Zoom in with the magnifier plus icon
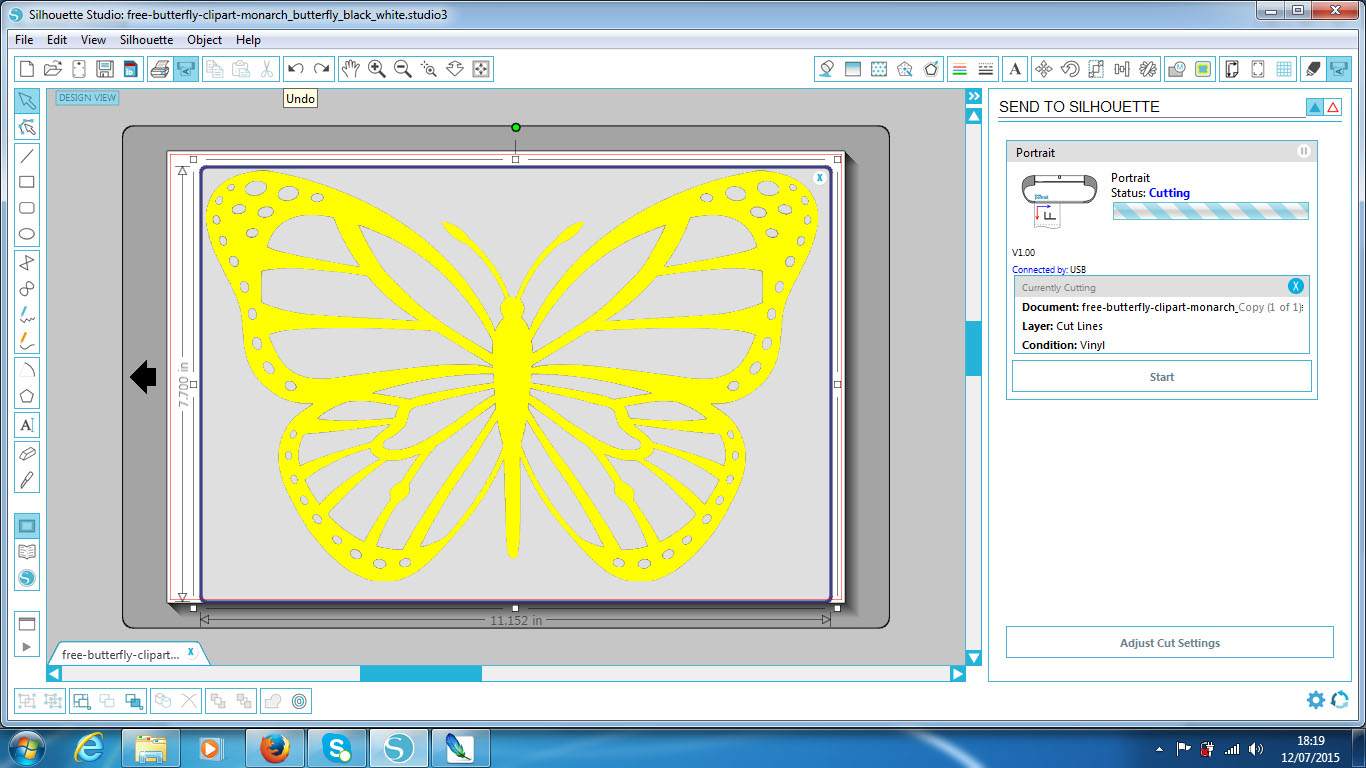Image resolution: width=1366 pixels, height=768 pixels. (377, 69)
